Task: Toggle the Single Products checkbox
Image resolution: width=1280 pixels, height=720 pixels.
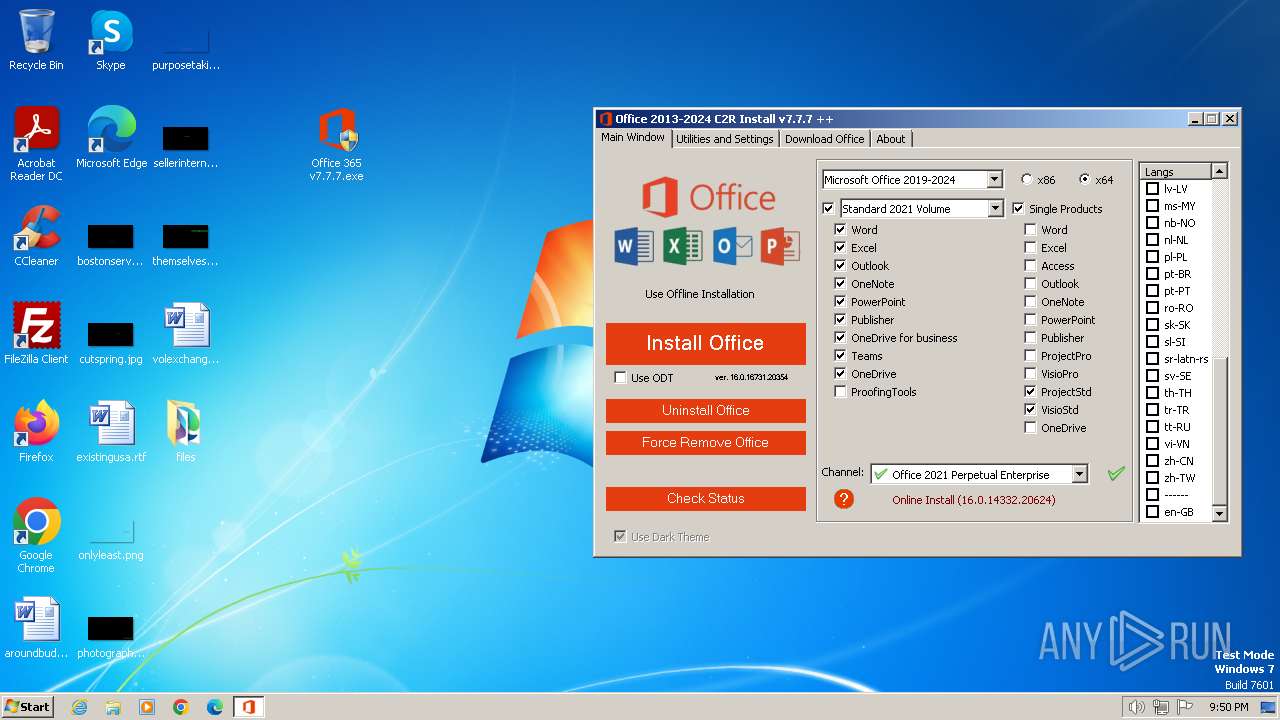Action: [x=1018, y=209]
